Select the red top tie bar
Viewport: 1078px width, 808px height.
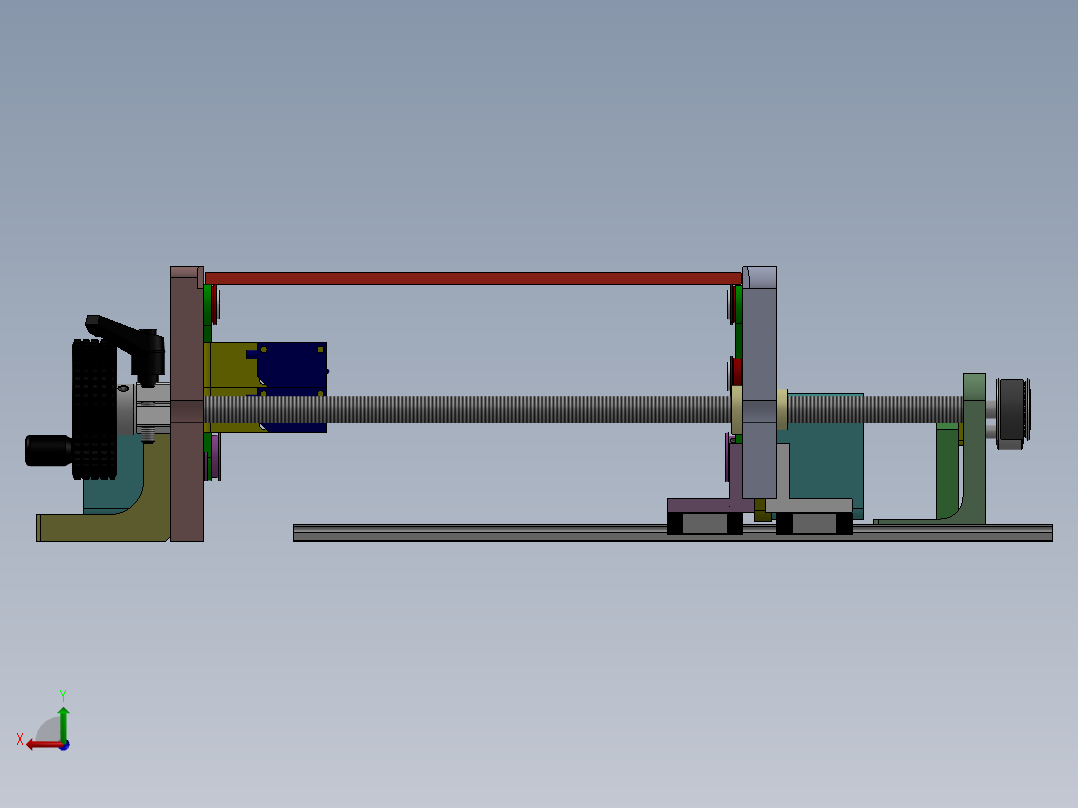(473, 279)
